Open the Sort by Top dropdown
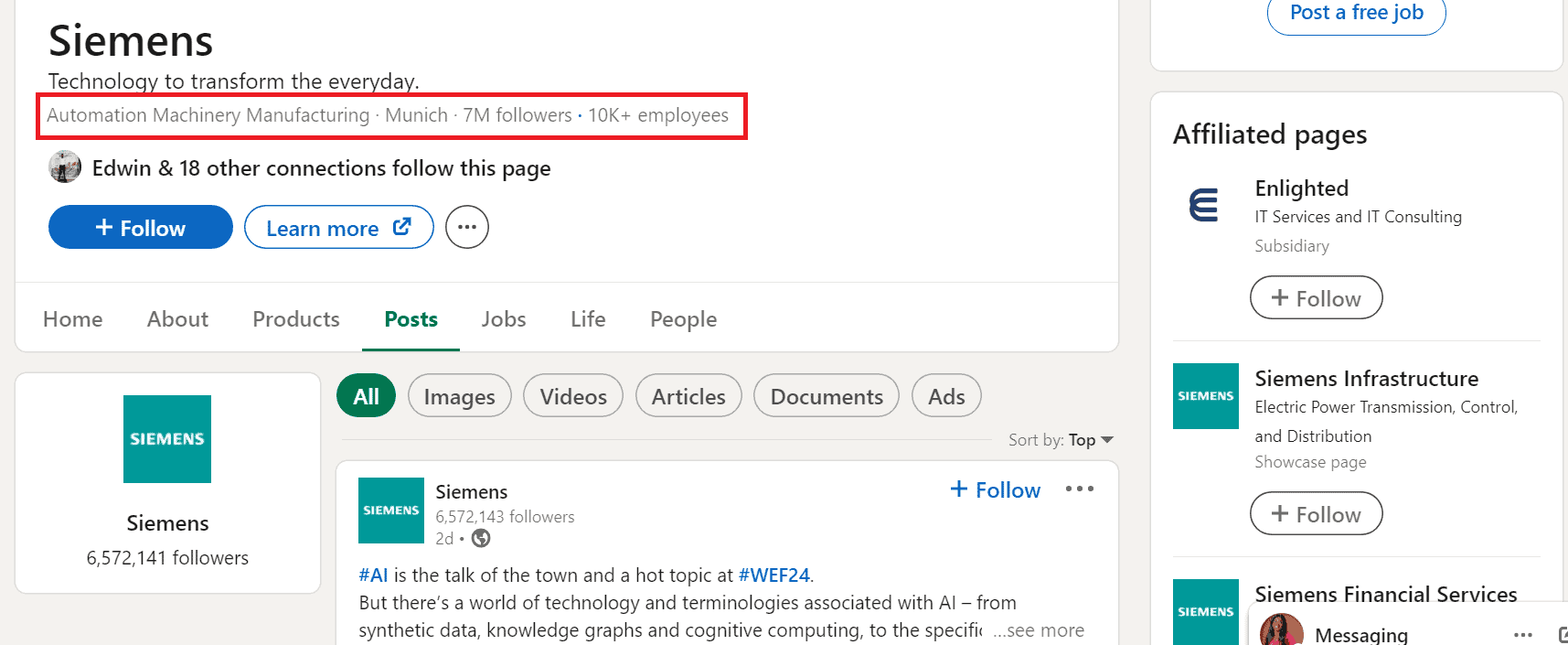This screenshot has width=1568, height=645. [1061, 440]
